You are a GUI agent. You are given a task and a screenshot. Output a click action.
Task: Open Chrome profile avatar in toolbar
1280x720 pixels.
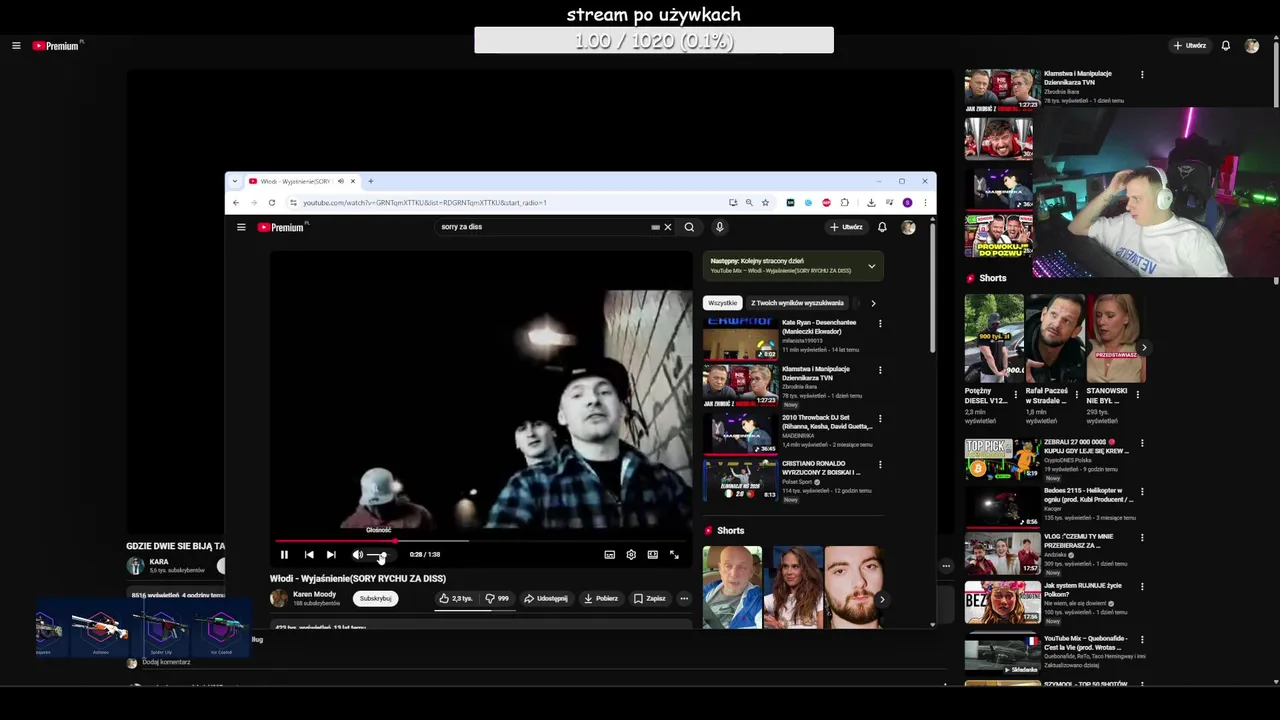pyautogui.click(x=907, y=202)
